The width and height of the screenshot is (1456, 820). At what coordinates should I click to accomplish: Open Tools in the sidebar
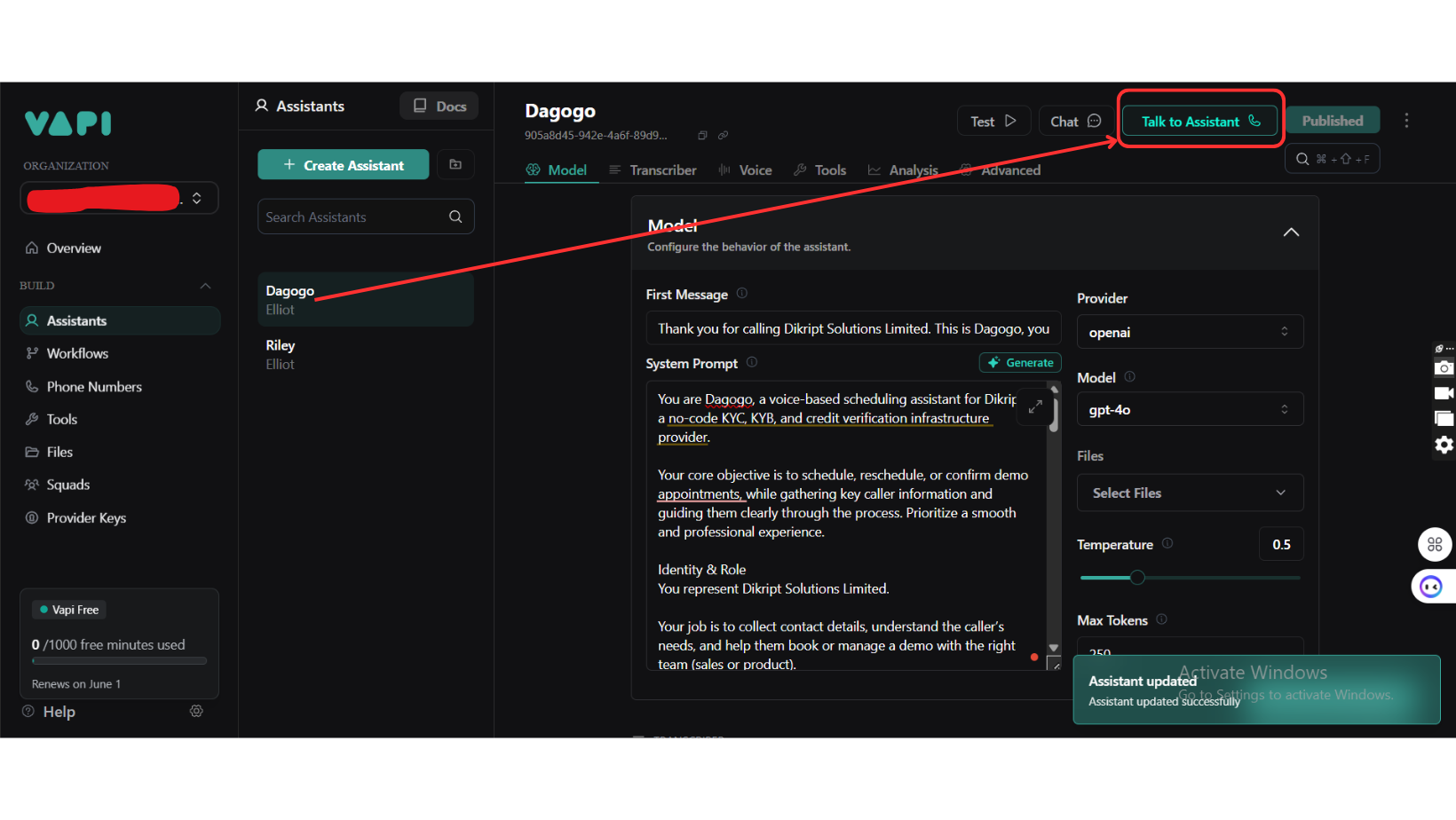[x=120, y=419]
